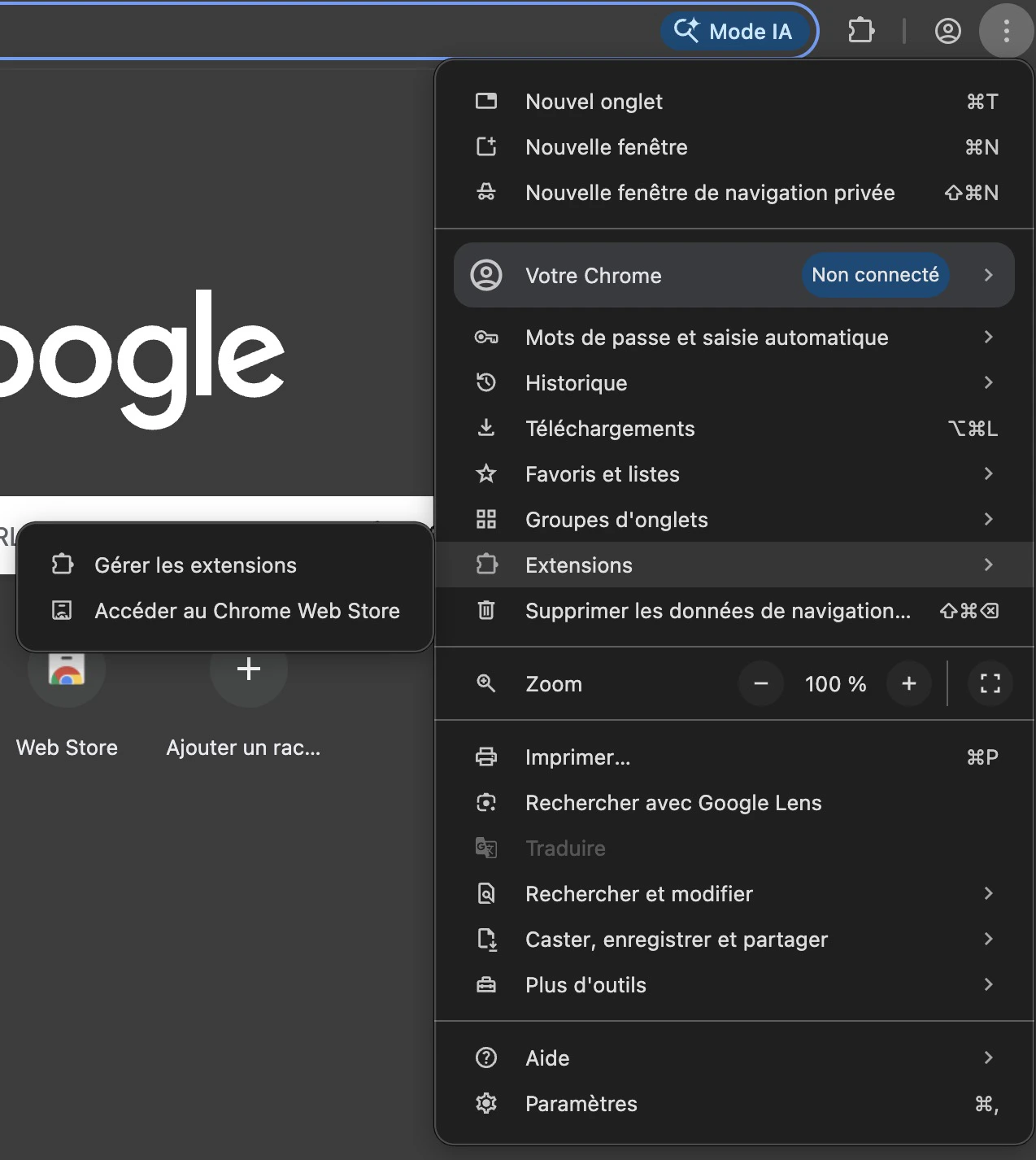Image resolution: width=1036 pixels, height=1160 pixels.
Task: Click the Extensions puzzle icon in menu
Action: coord(486,565)
